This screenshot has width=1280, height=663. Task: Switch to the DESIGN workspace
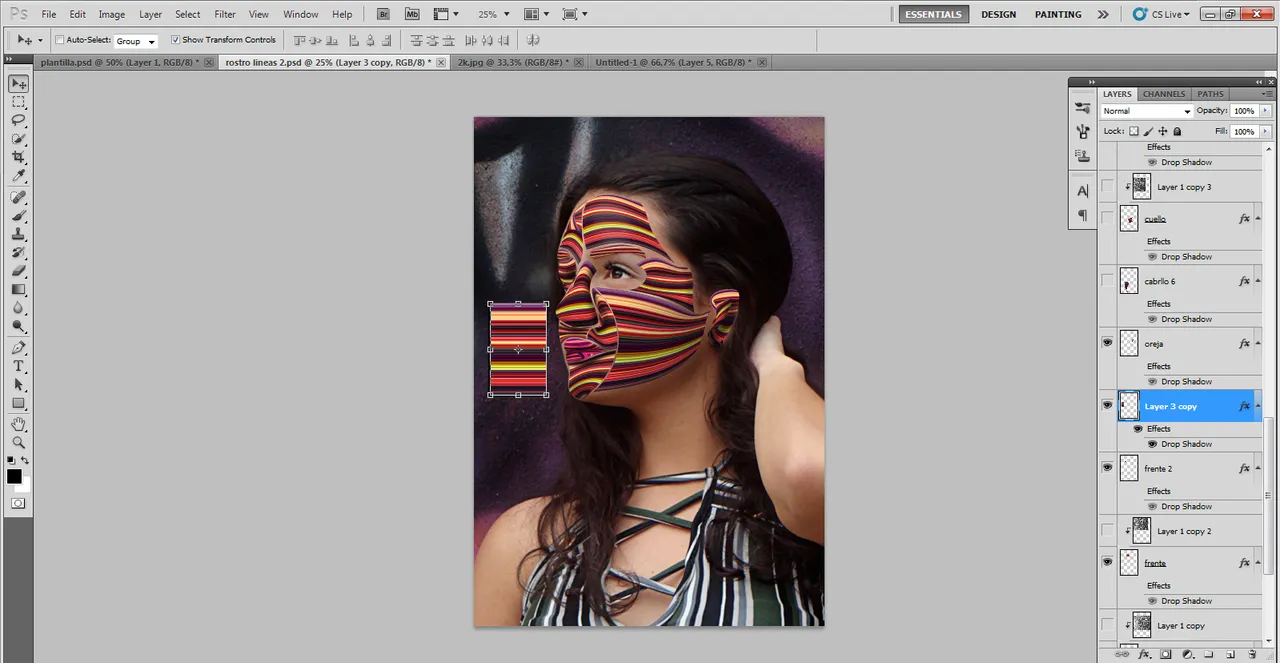tap(998, 15)
